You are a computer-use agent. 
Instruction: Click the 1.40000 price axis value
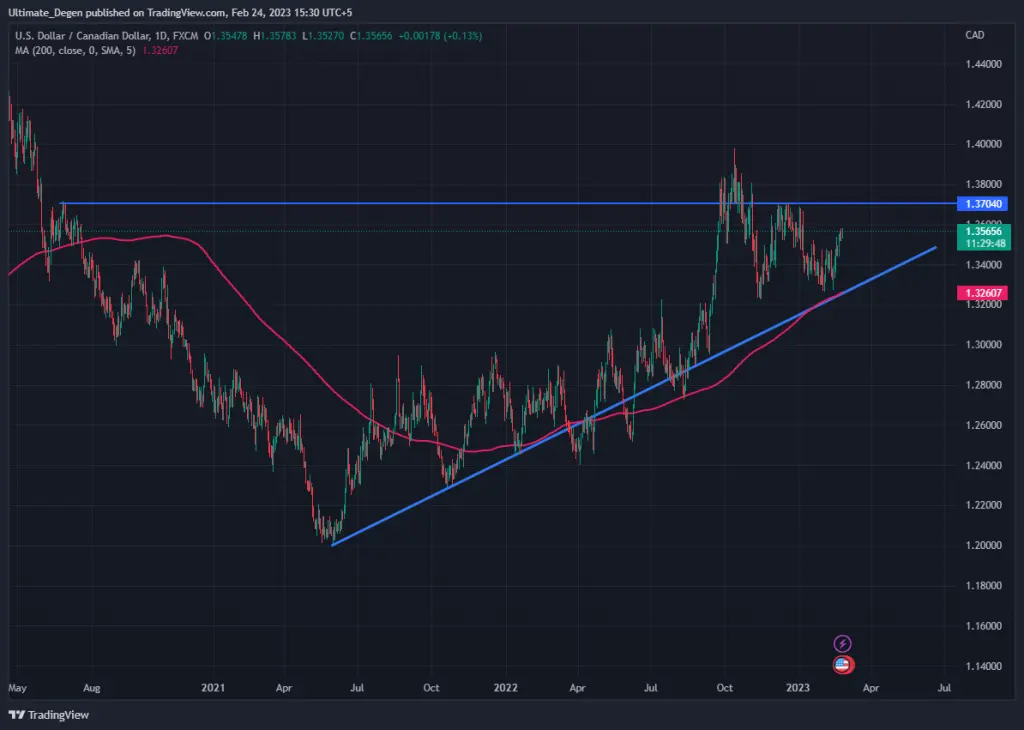(984, 144)
